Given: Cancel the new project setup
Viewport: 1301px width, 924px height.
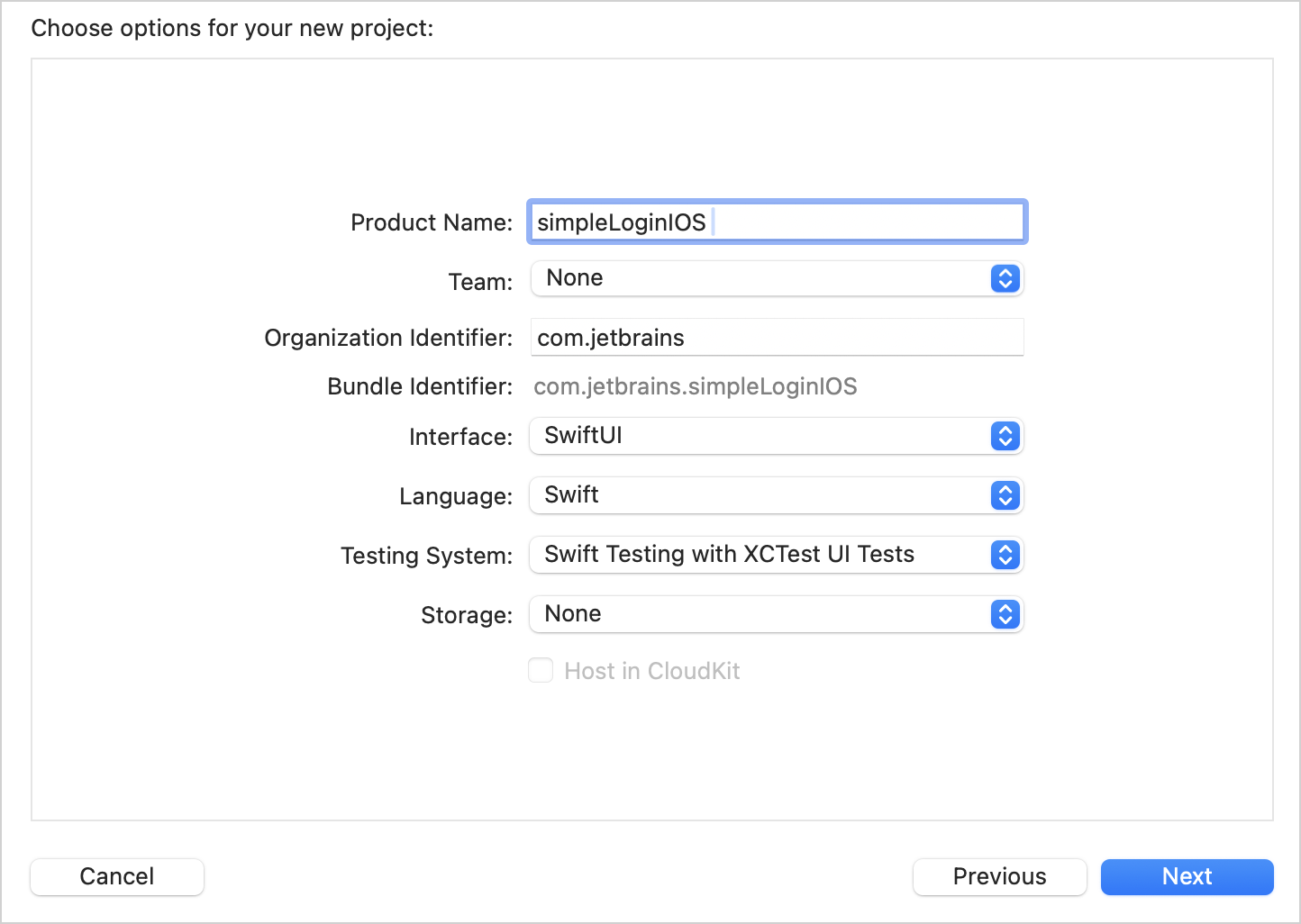Looking at the screenshot, I should click(x=116, y=876).
